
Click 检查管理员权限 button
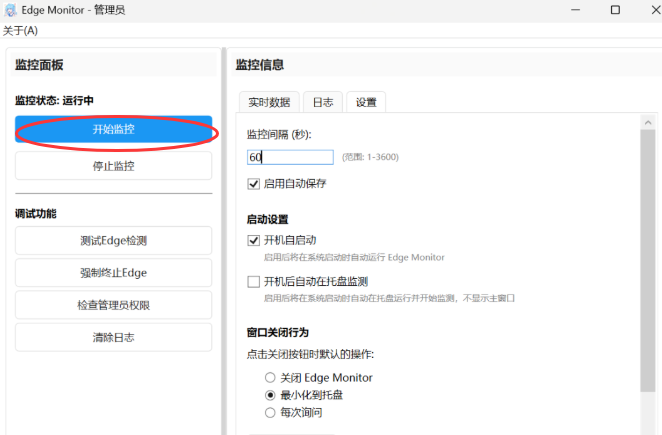coord(114,305)
